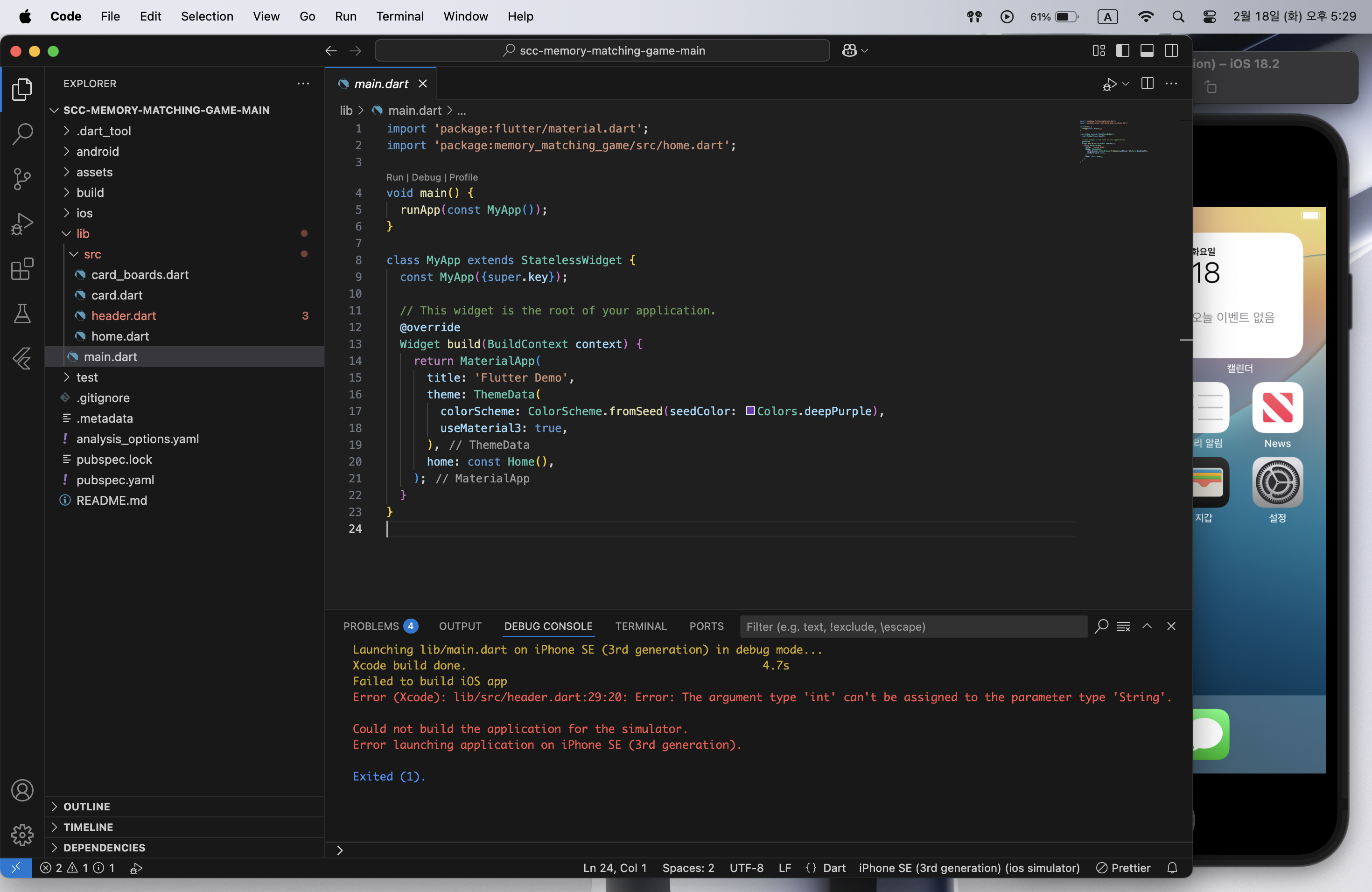Open notifications bell in status bar

pos(1172,868)
